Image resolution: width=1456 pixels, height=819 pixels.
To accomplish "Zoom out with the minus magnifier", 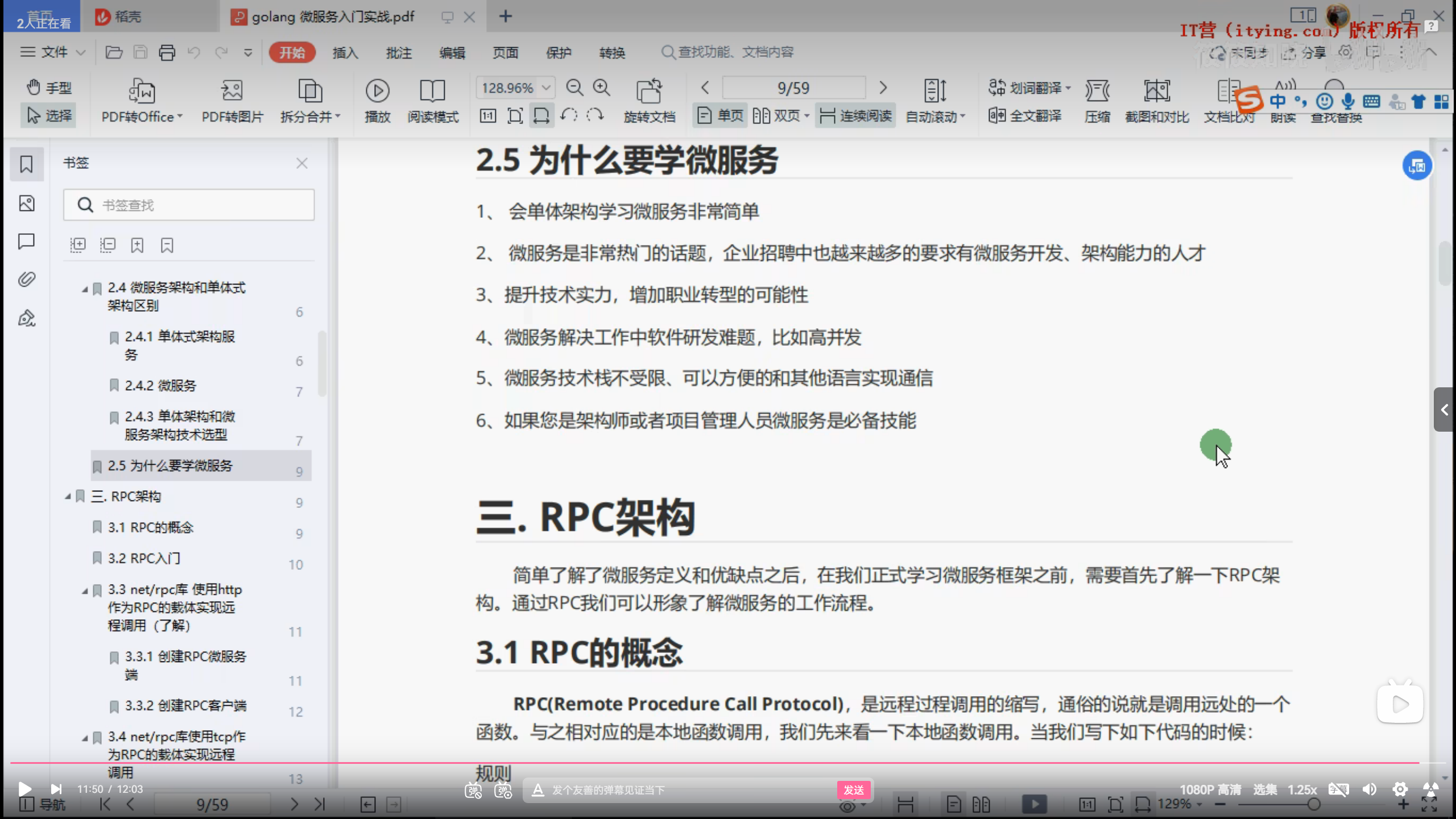I will 575,88.
